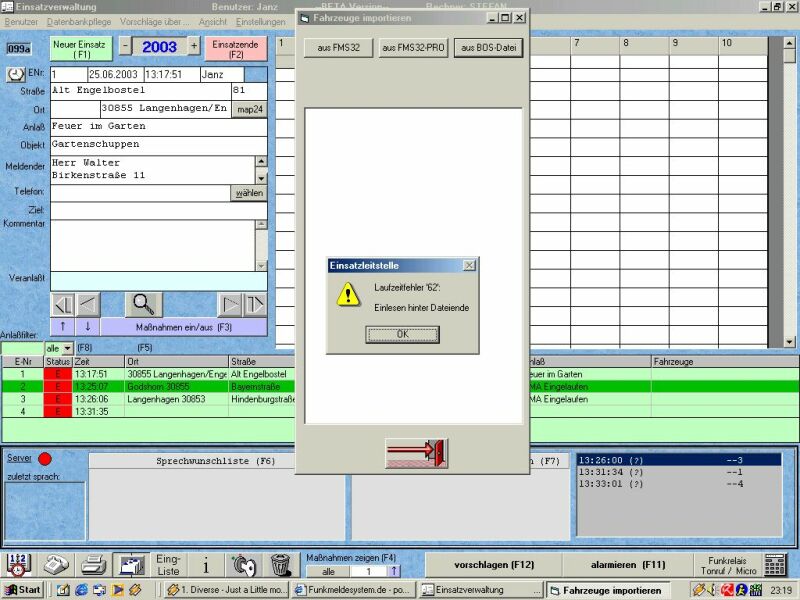The width and height of the screenshot is (800, 600).
Task: Decrease year with the minus button
Action: 125,47
